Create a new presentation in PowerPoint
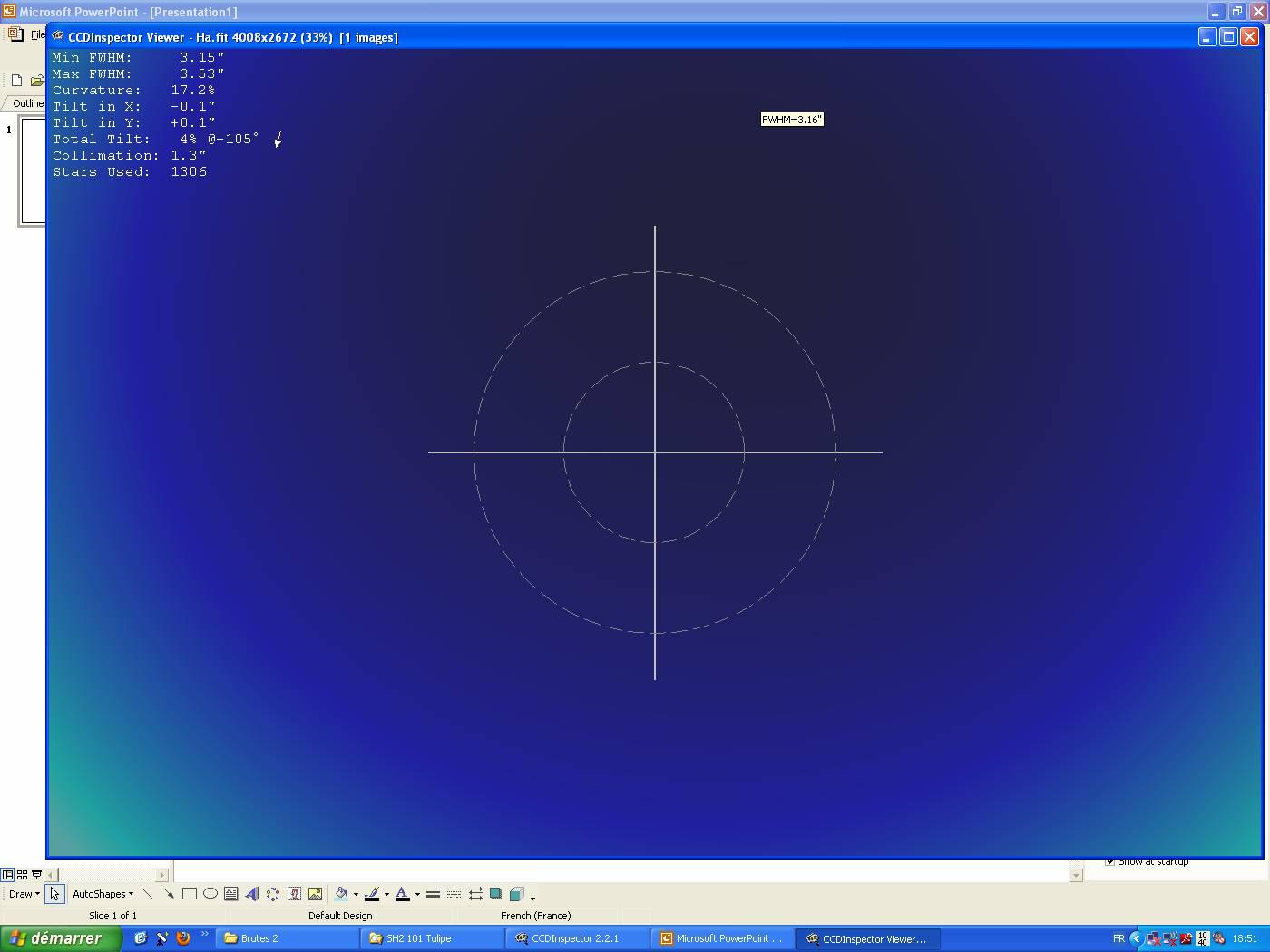Viewport: 1270px width, 952px height. (x=16, y=80)
